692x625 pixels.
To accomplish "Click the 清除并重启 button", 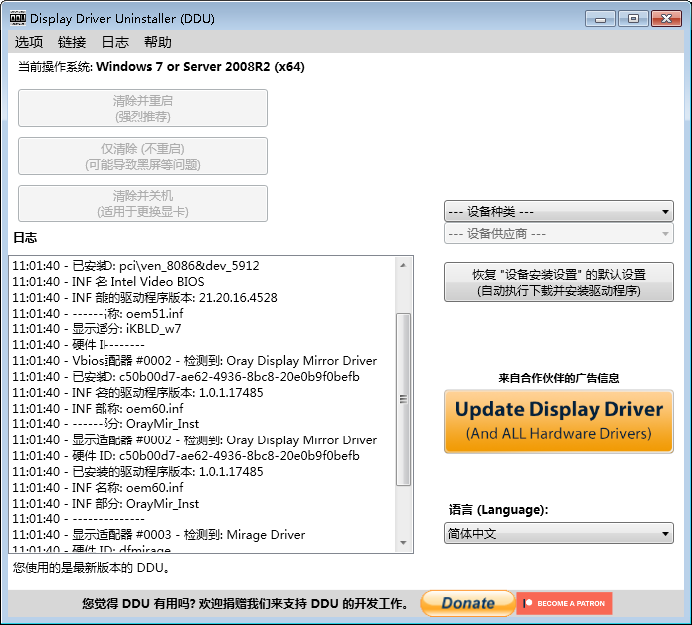I will pos(143,108).
